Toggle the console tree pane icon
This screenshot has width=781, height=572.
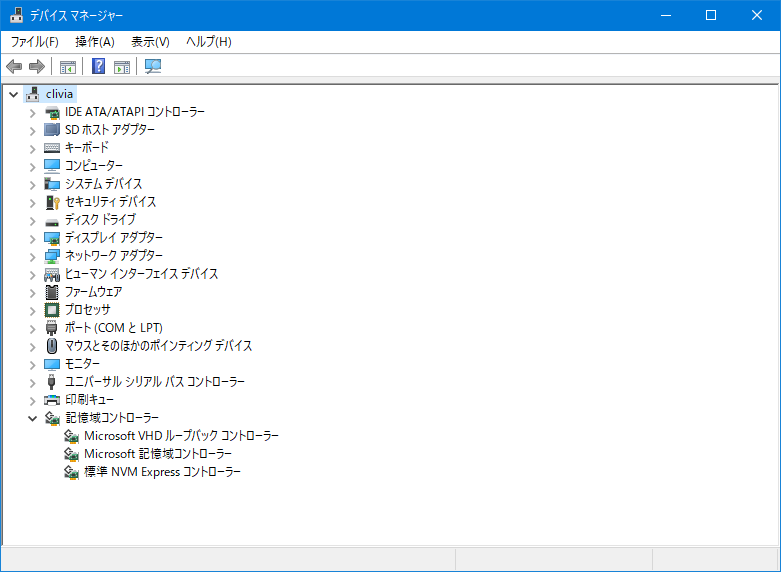click(x=68, y=66)
